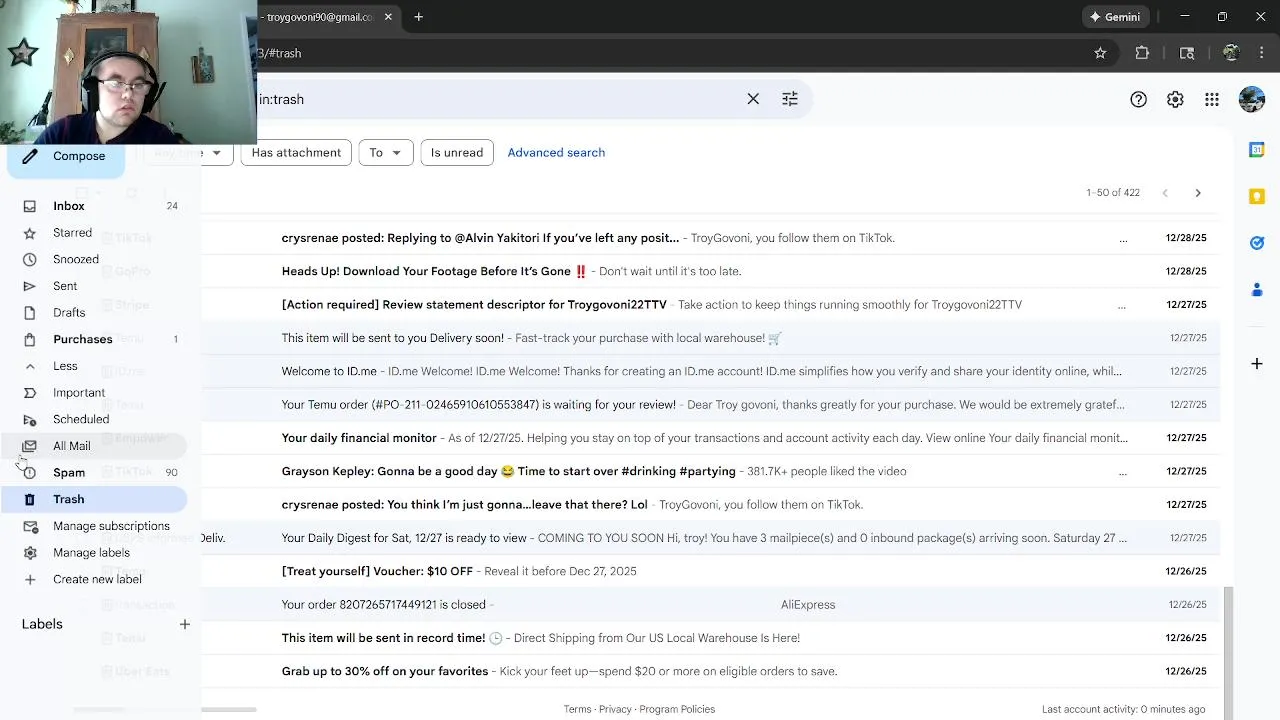Image resolution: width=1280 pixels, height=720 pixels.
Task: Open search filter options icon
Action: (790, 99)
